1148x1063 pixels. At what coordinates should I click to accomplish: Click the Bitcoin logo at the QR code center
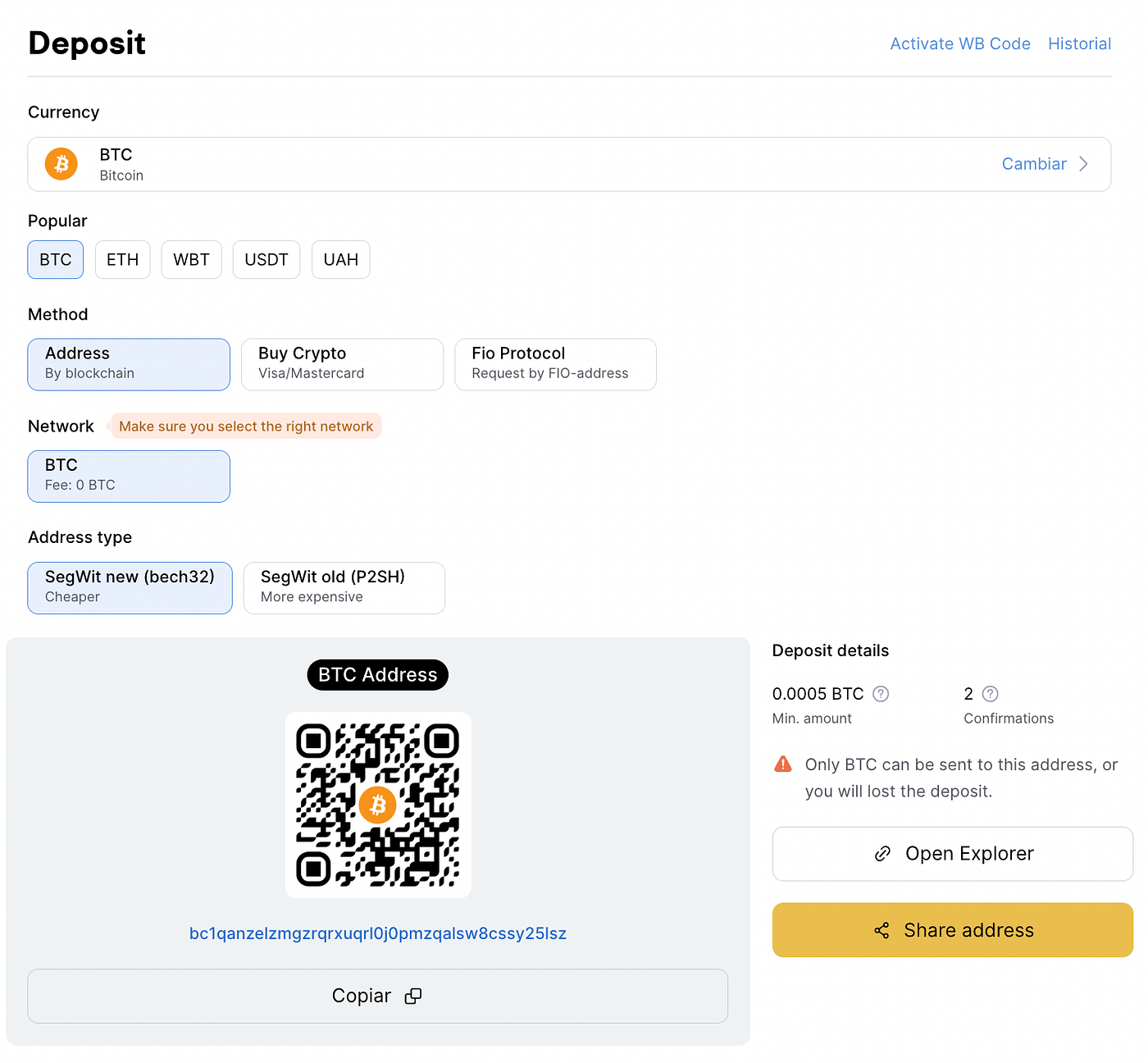click(377, 805)
